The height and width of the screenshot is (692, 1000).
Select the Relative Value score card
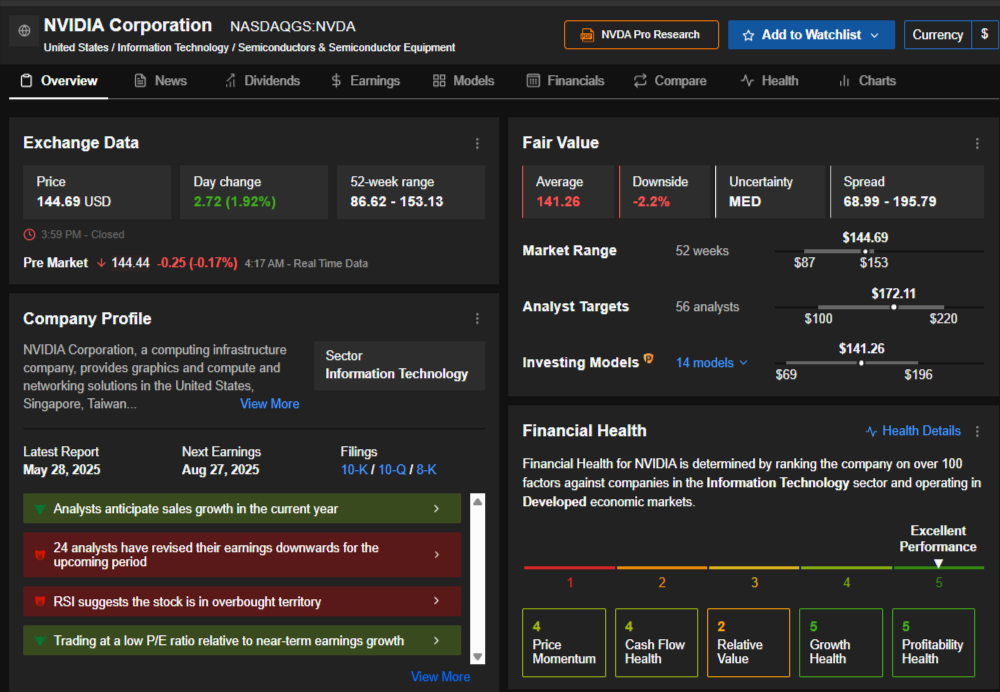coord(748,642)
